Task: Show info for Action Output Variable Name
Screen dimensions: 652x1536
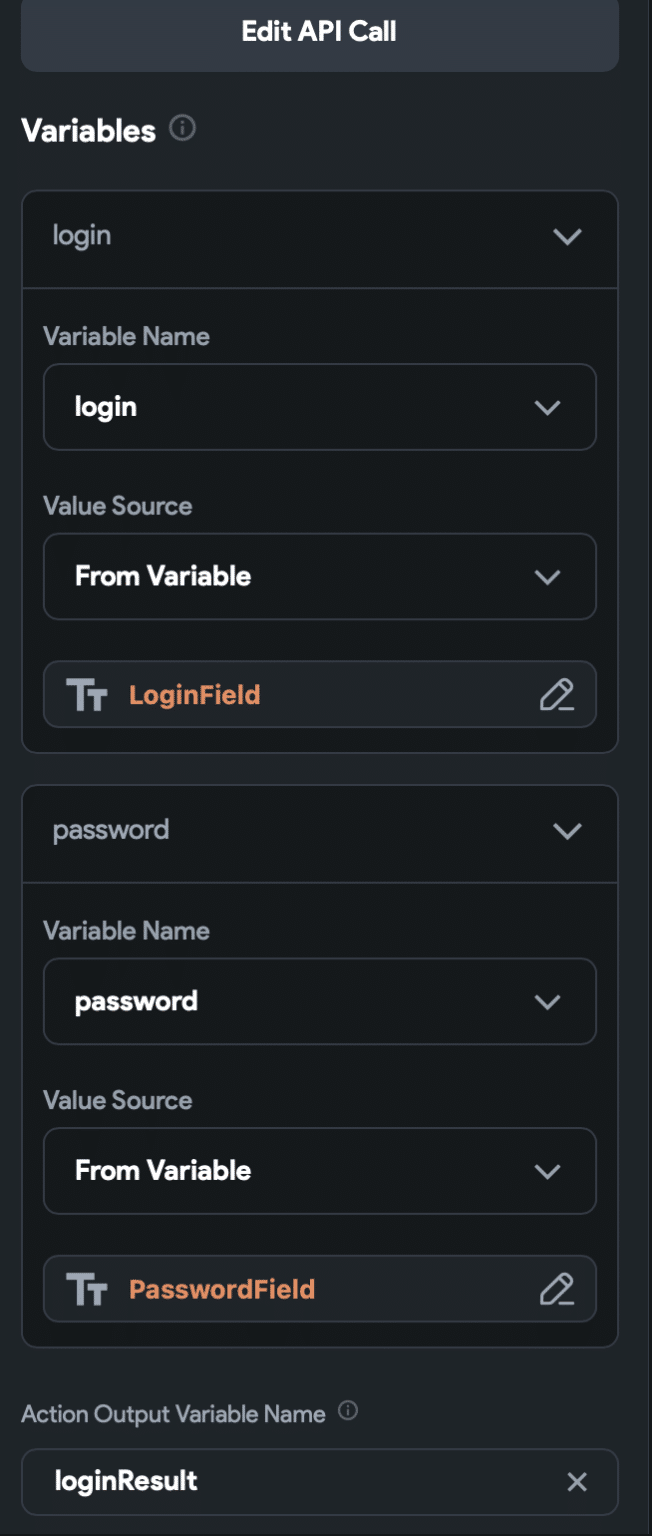Action: point(348,1411)
